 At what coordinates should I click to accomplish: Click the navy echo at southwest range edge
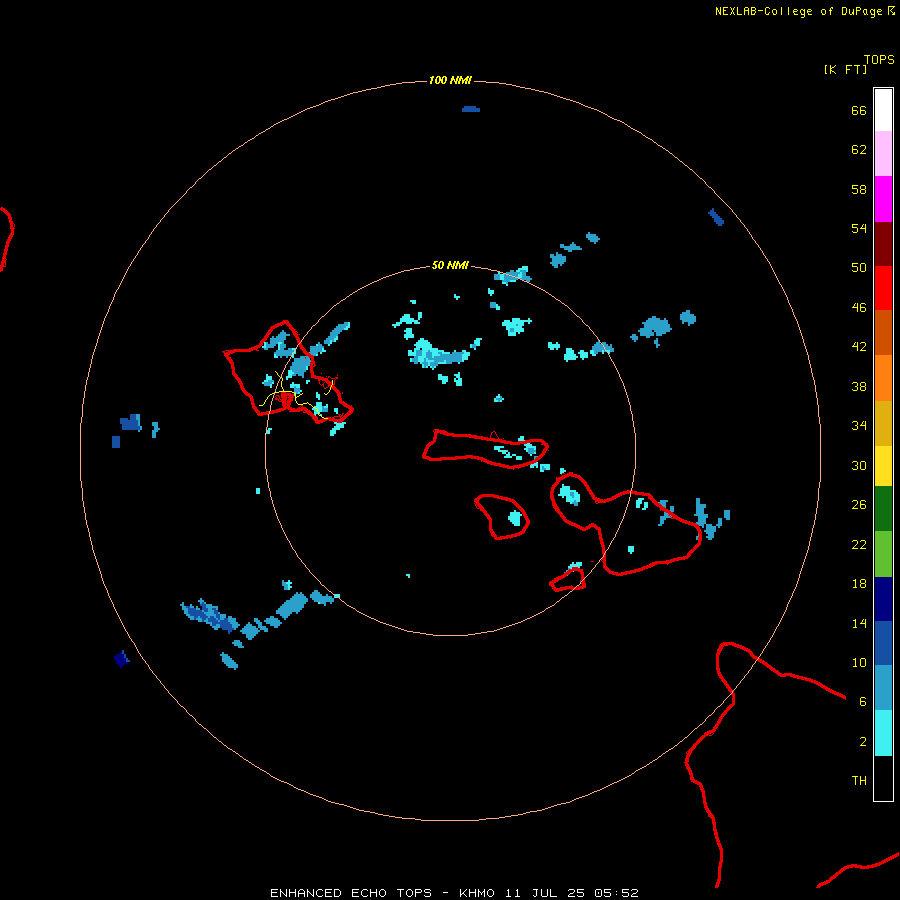pos(121,659)
